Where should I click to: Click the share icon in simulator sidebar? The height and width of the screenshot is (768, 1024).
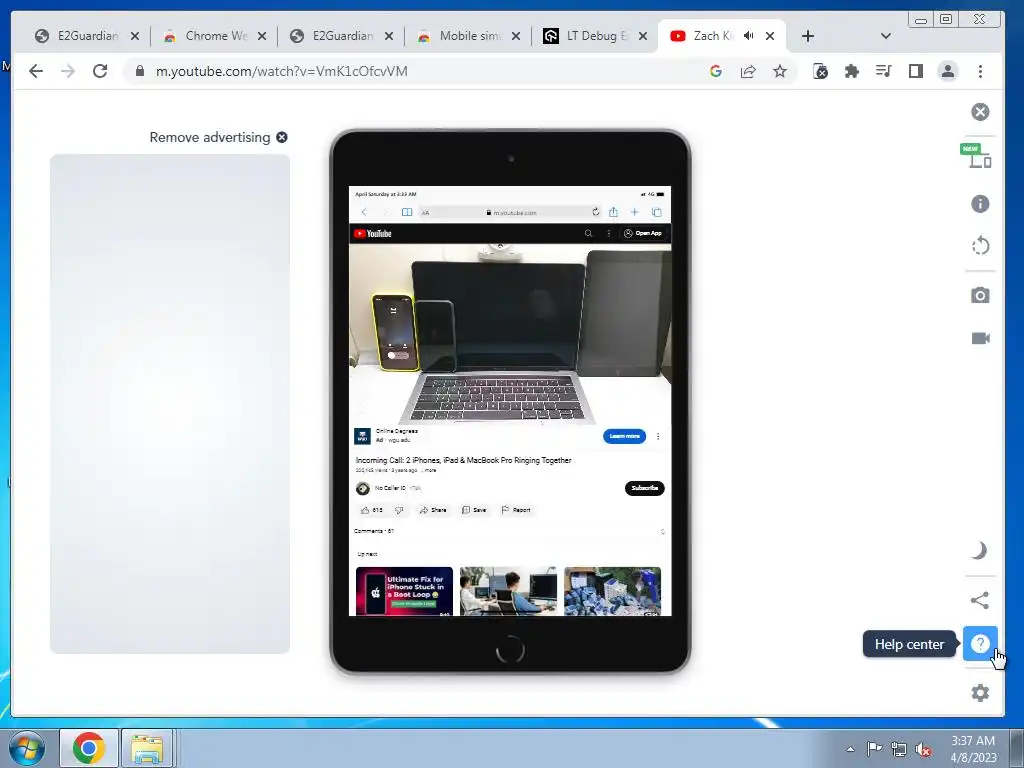(x=979, y=600)
